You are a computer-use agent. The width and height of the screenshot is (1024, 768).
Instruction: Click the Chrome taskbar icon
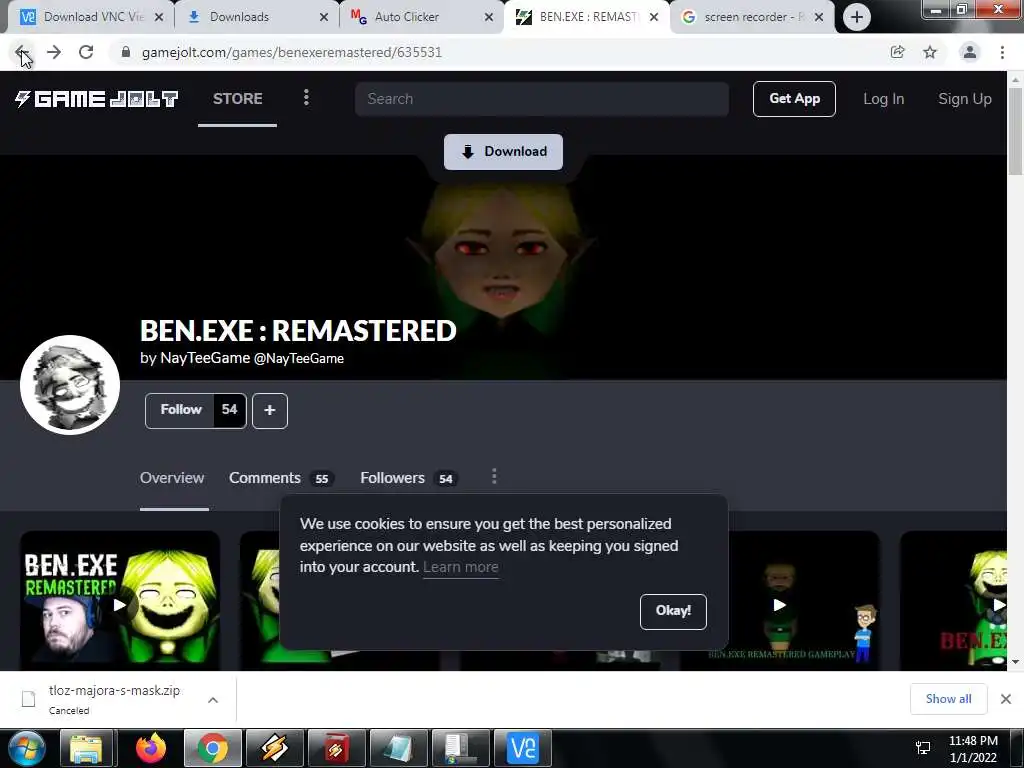click(213, 749)
